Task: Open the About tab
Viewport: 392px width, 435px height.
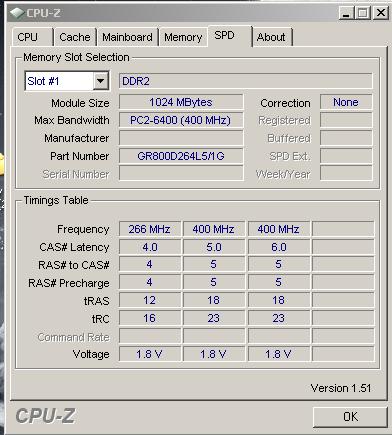Action: coord(272,37)
